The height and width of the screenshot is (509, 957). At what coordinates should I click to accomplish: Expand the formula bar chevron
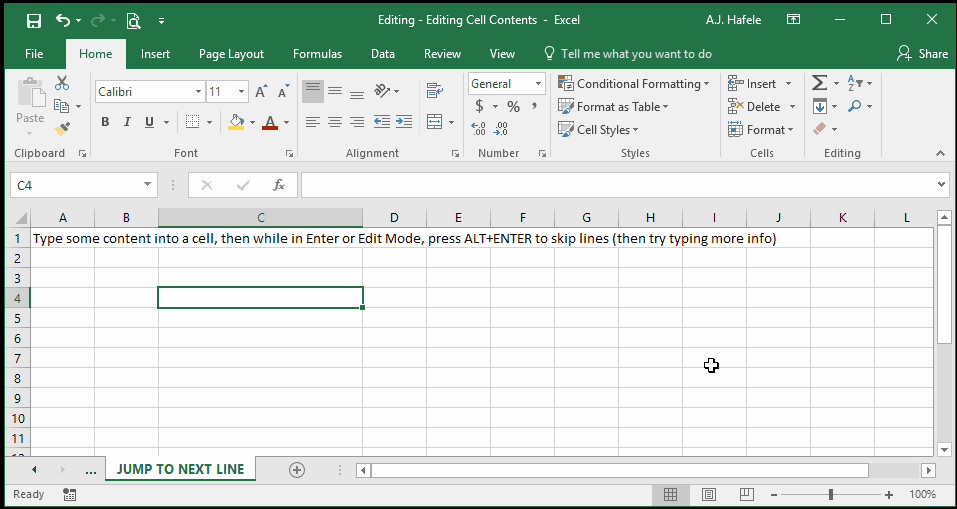[942, 184]
